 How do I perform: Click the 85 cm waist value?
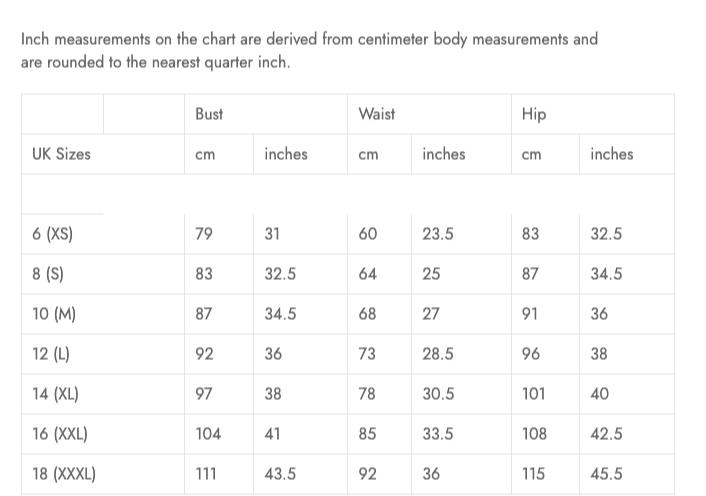(368, 434)
